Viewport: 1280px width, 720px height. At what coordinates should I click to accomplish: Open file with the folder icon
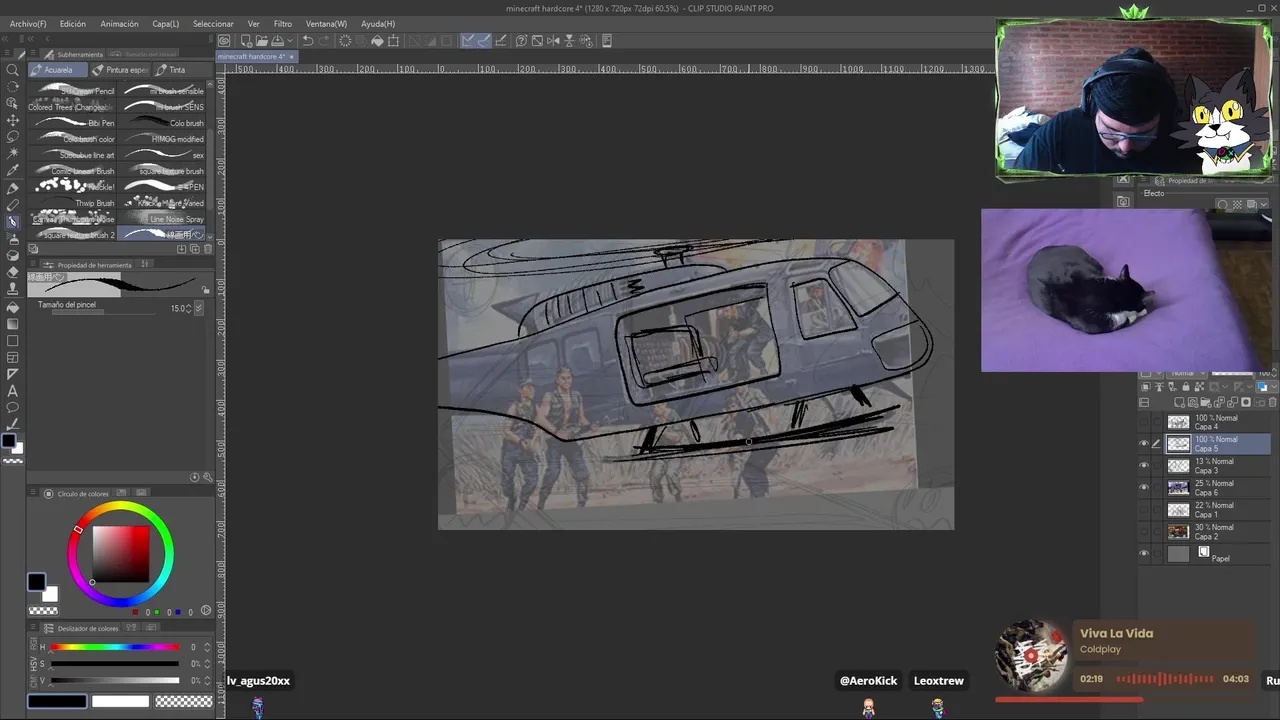pos(261,41)
